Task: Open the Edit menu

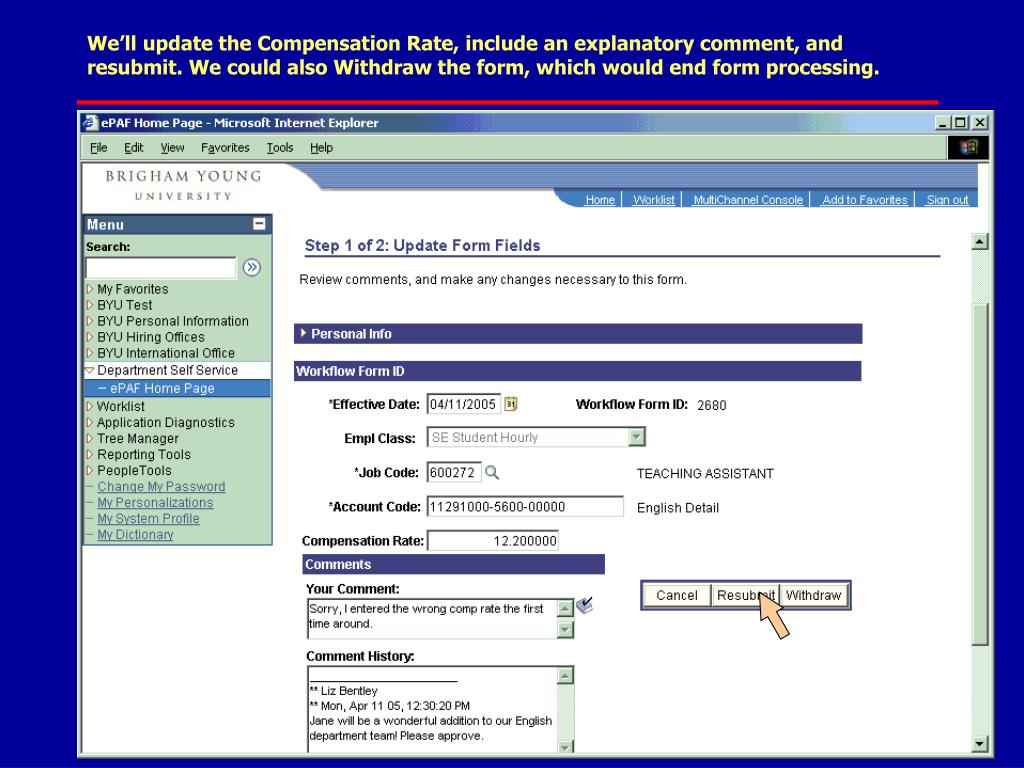Action: 134,148
